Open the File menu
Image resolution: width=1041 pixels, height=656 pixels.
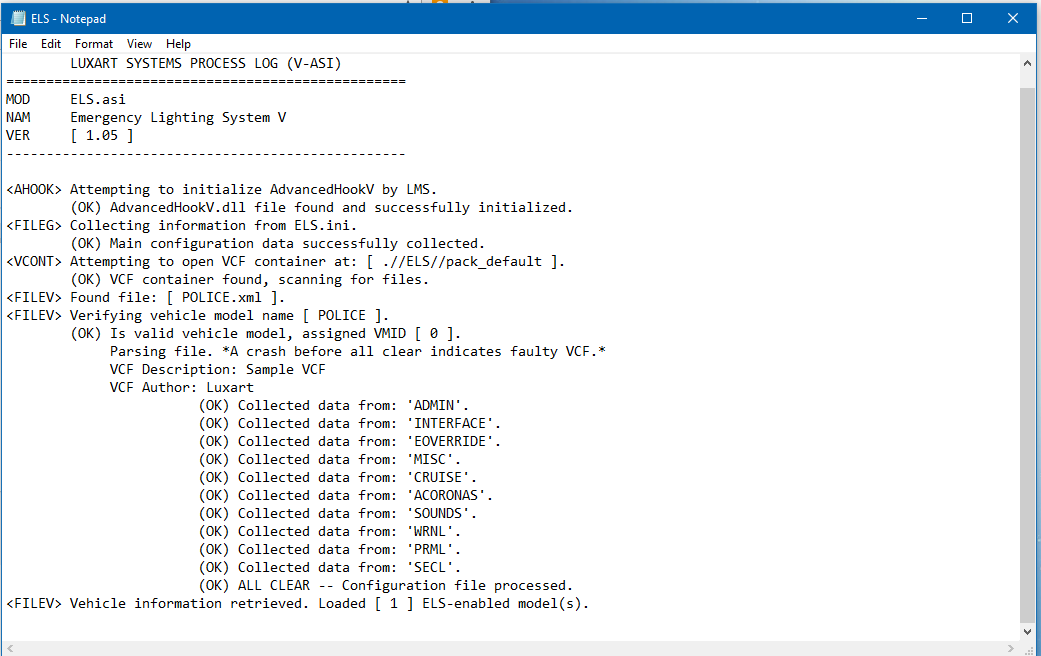coord(18,44)
